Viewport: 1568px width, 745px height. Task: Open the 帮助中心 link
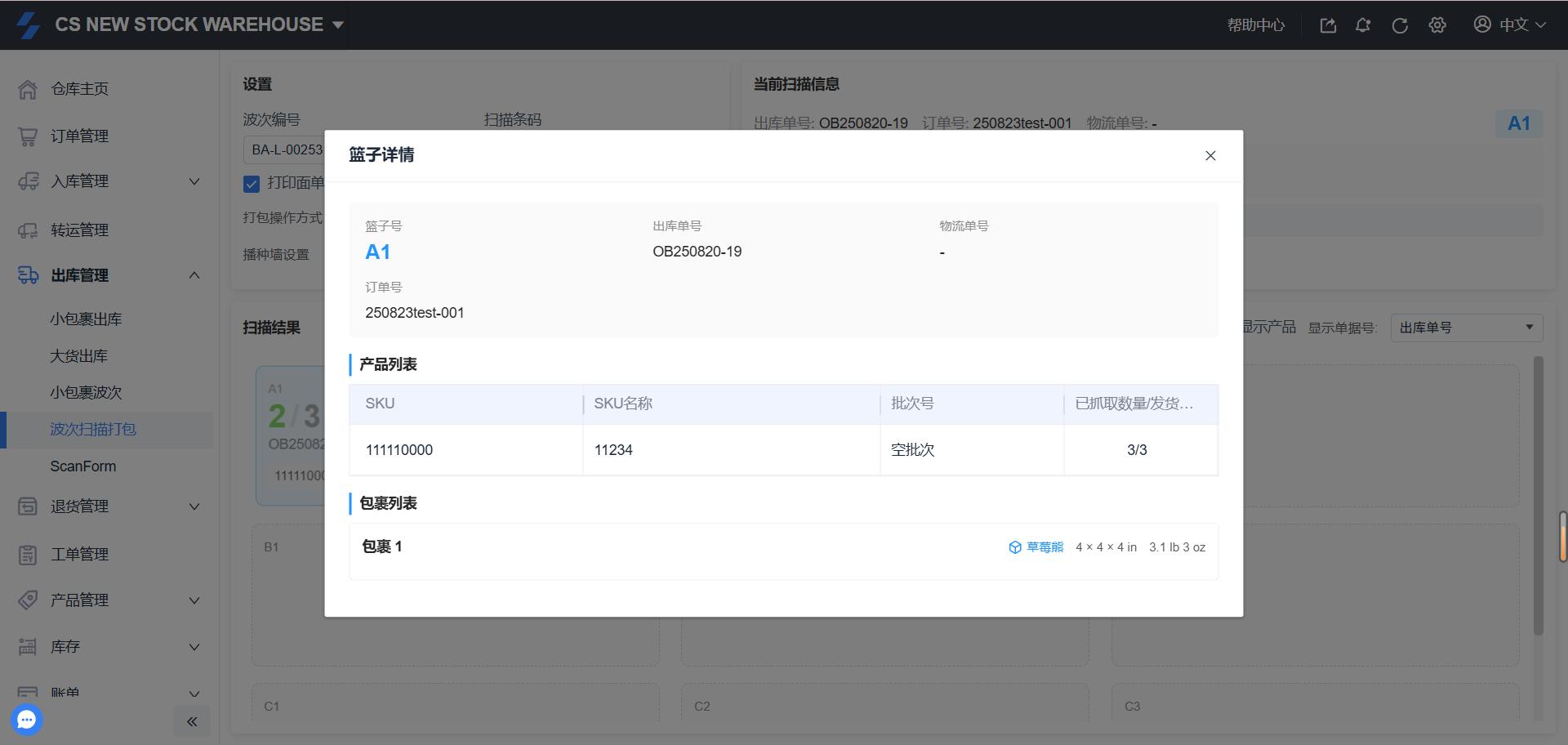point(1255,25)
